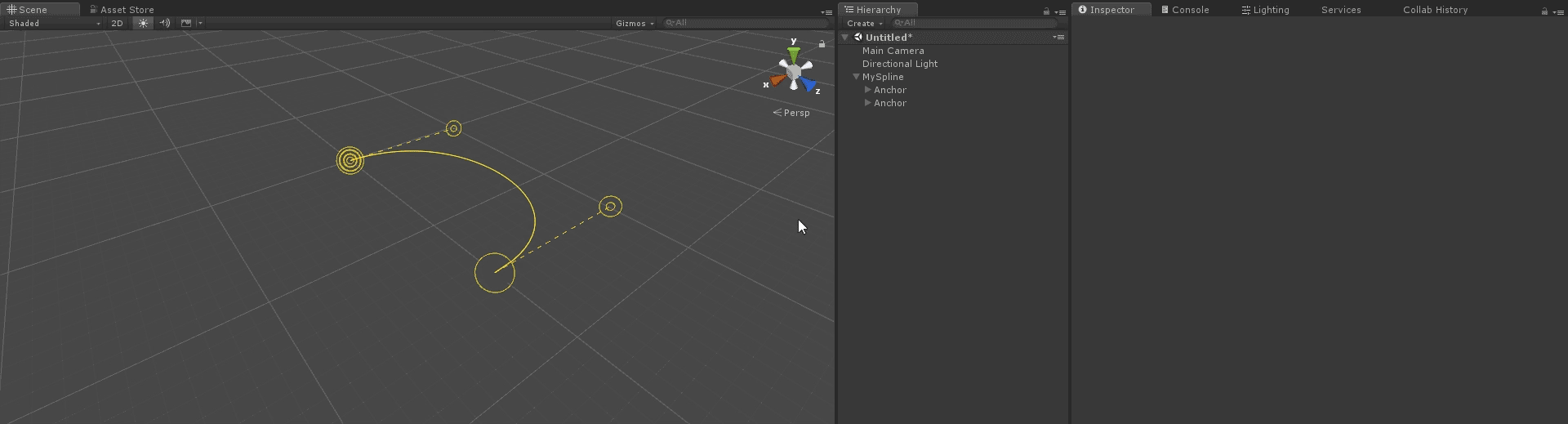Expand the first Anchor under MySpline
This screenshot has height=424, width=1568.
point(867,90)
